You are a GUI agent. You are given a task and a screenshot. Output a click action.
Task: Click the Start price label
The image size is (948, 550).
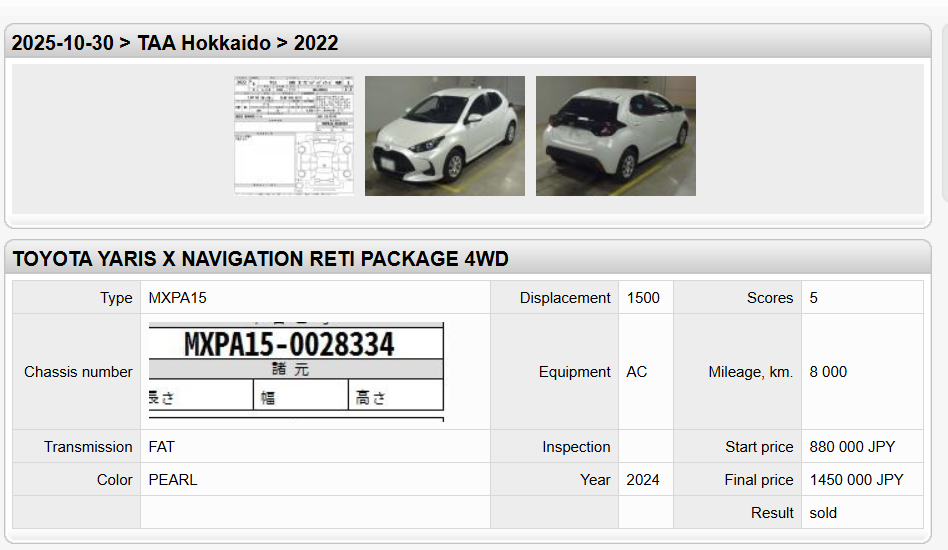pos(759,447)
